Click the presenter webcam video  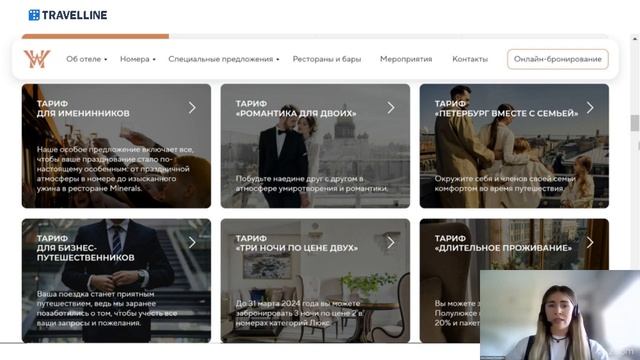560,315
